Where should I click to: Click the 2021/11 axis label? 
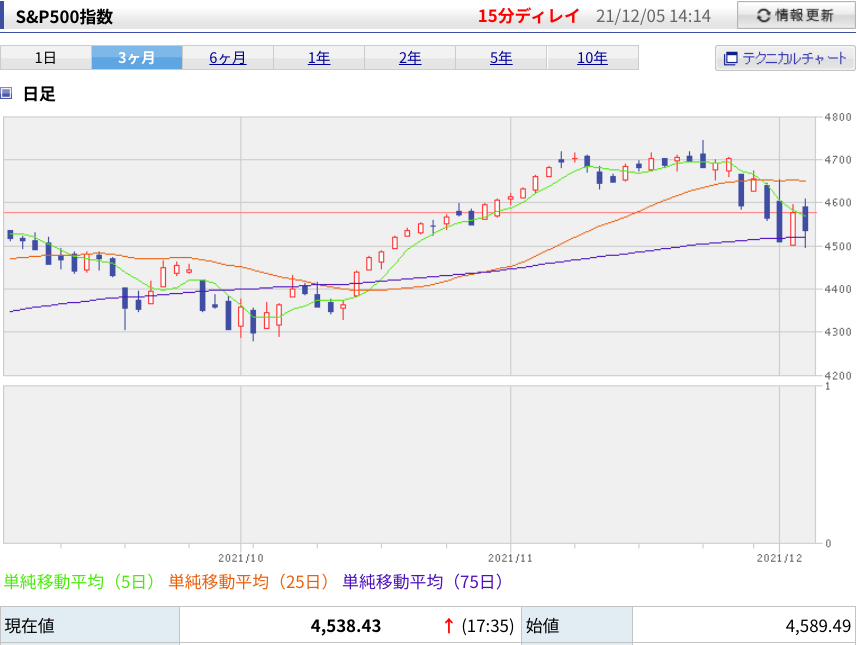pyautogui.click(x=510, y=558)
